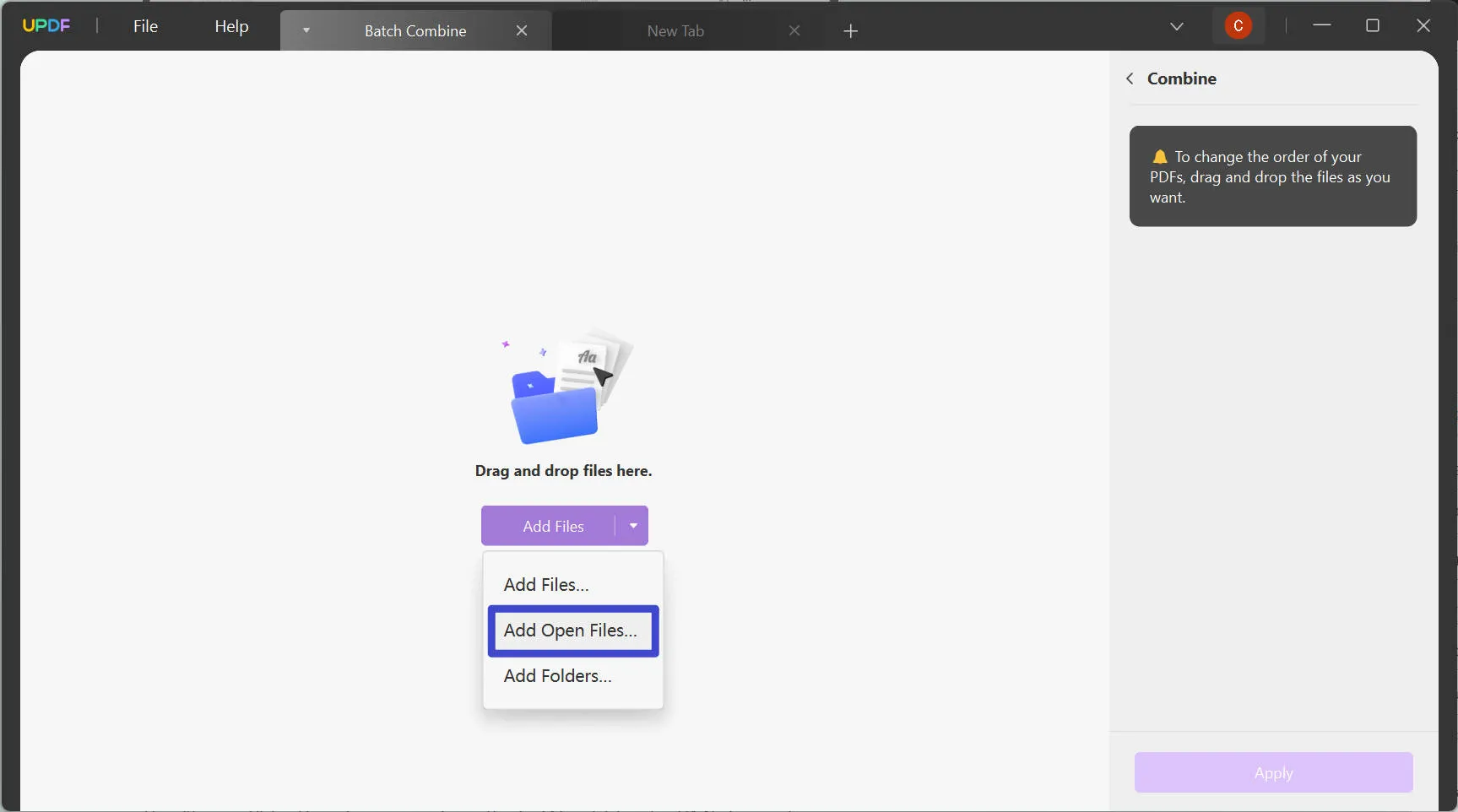Choose Add Folders... from the menu
The width and height of the screenshot is (1458, 812).
pyautogui.click(x=557, y=676)
